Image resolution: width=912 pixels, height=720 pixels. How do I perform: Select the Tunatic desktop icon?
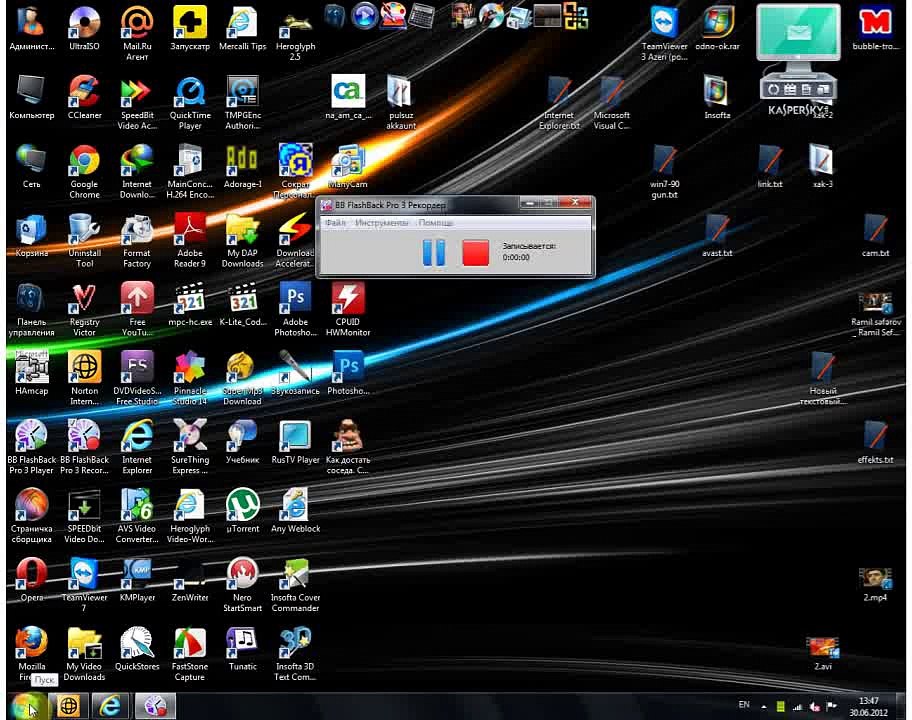click(x=243, y=648)
